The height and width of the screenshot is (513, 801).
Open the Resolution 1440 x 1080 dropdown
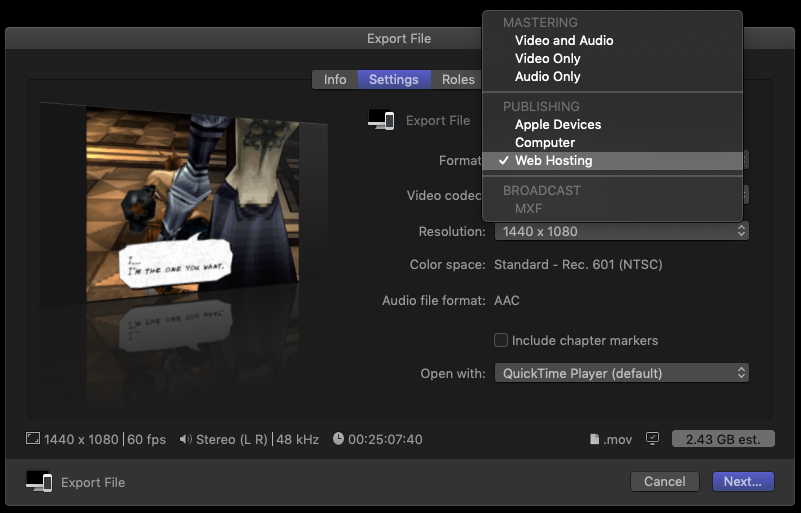coord(621,231)
